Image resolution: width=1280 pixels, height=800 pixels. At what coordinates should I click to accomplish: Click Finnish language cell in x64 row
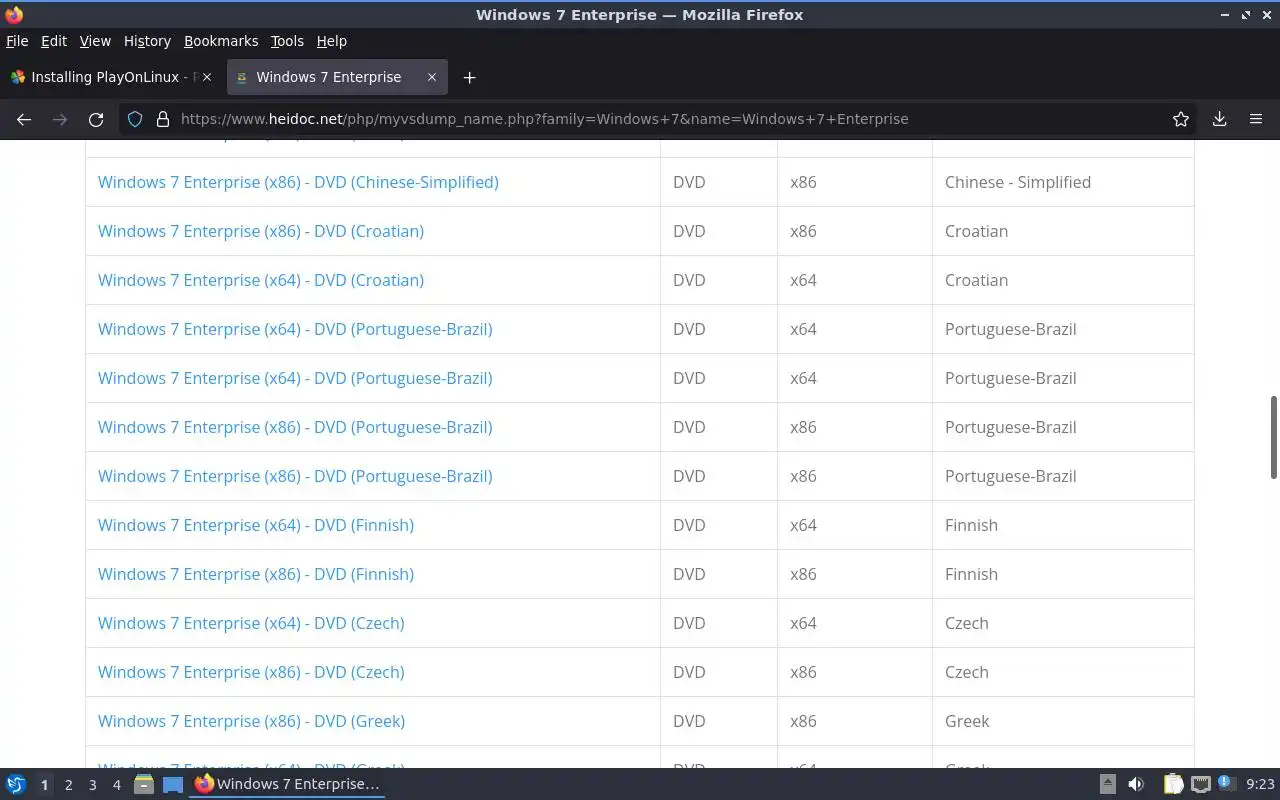coord(1062,525)
